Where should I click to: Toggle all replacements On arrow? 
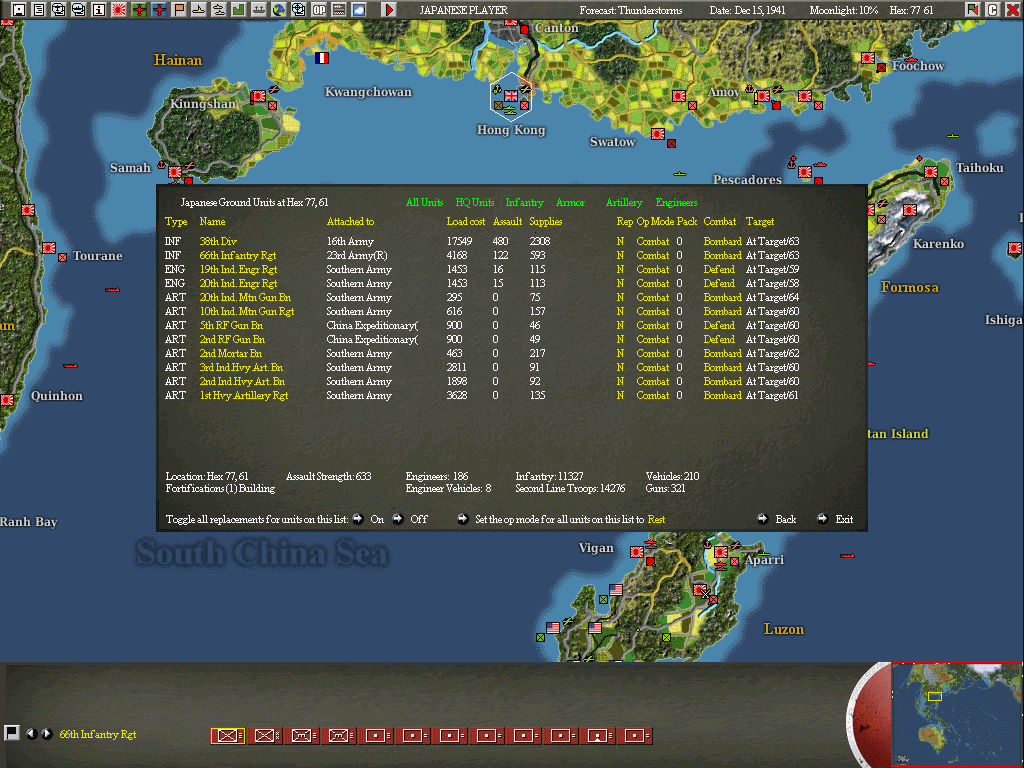point(358,519)
